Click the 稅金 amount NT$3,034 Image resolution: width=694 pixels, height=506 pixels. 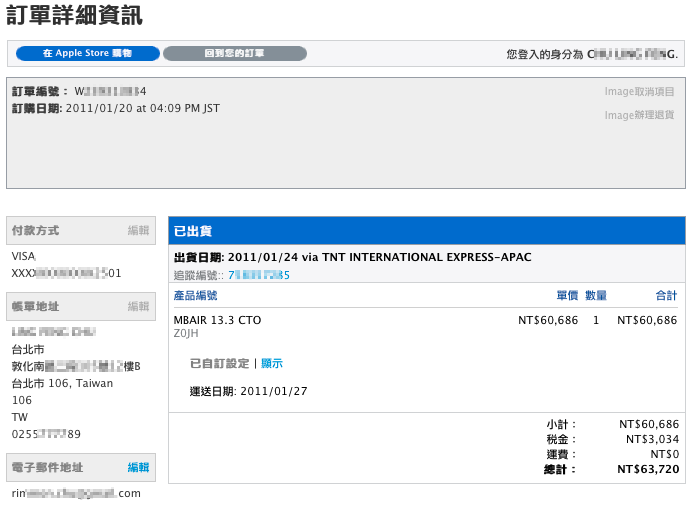pos(652,439)
